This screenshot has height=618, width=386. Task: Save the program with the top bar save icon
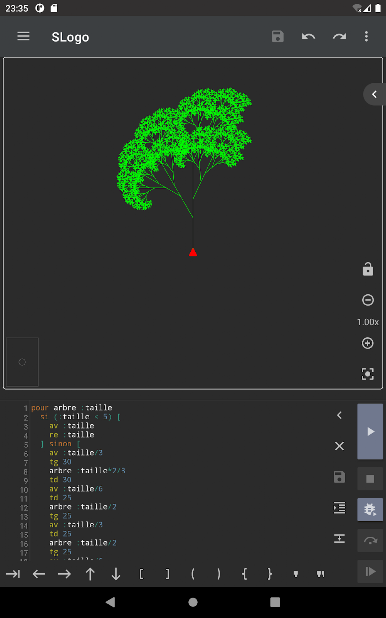pos(278,37)
